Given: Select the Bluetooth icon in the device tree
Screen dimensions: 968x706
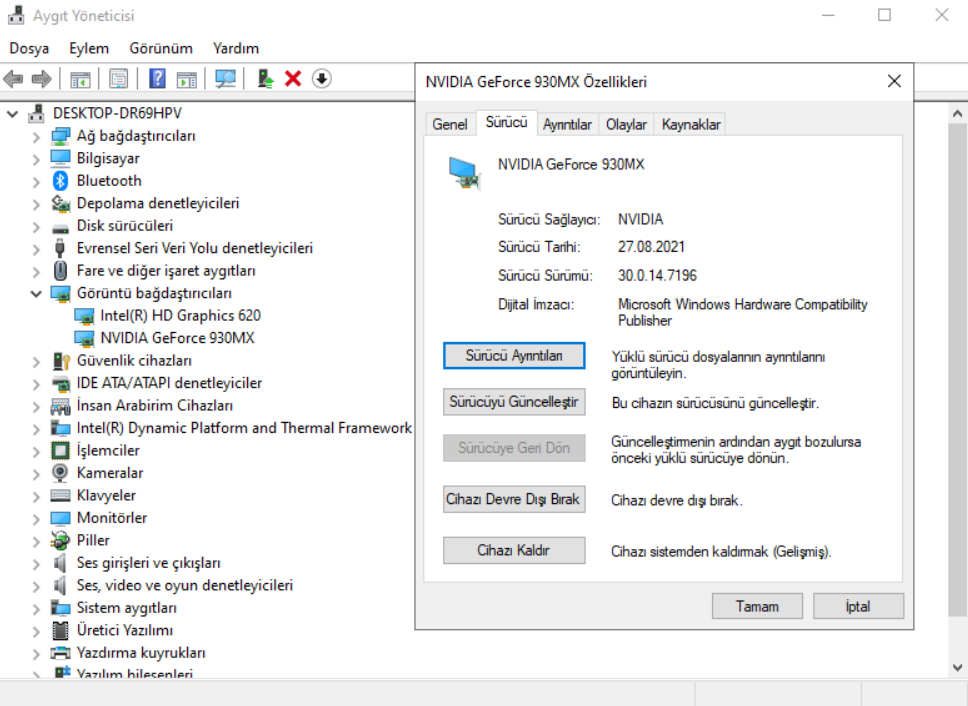Looking at the screenshot, I should (x=60, y=181).
